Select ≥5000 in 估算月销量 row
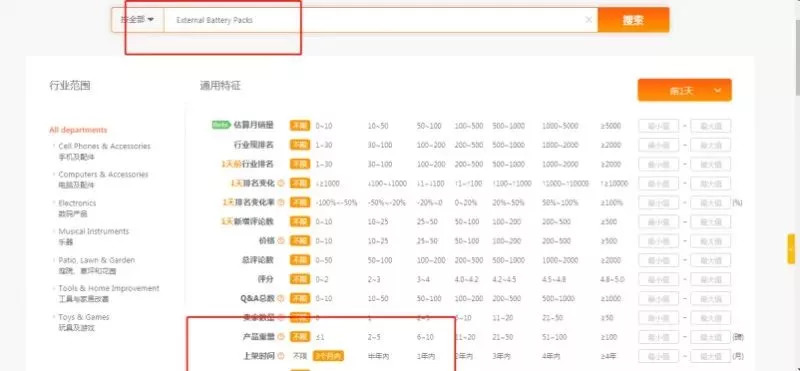The height and width of the screenshot is (371, 800). tap(611, 126)
